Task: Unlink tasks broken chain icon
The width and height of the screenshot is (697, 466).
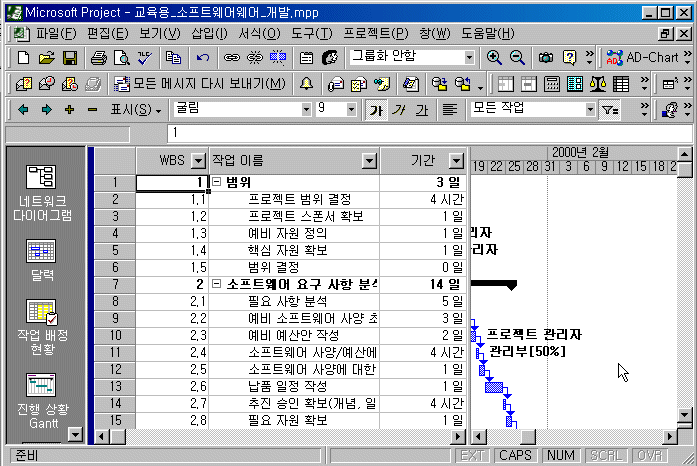Action: (255, 58)
